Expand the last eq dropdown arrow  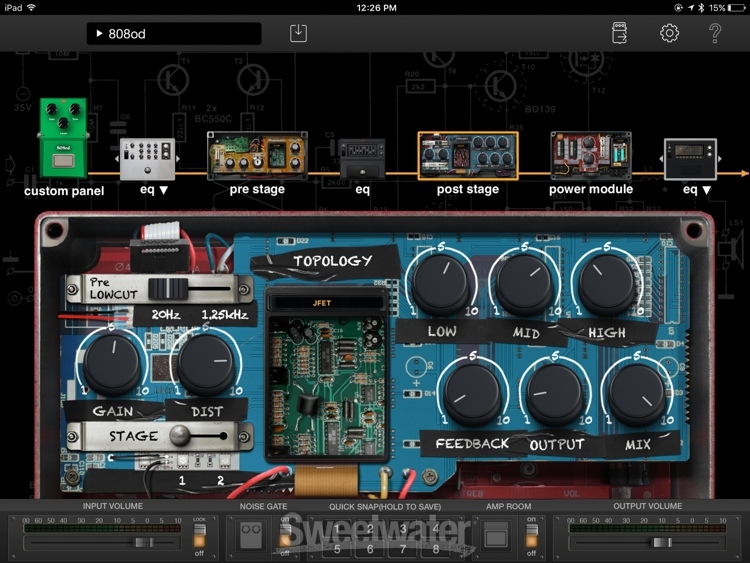(x=706, y=190)
